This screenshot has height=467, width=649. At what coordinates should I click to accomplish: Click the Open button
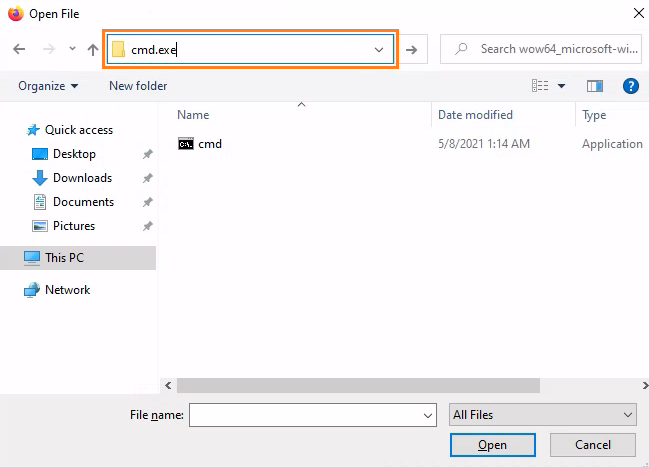493,445
